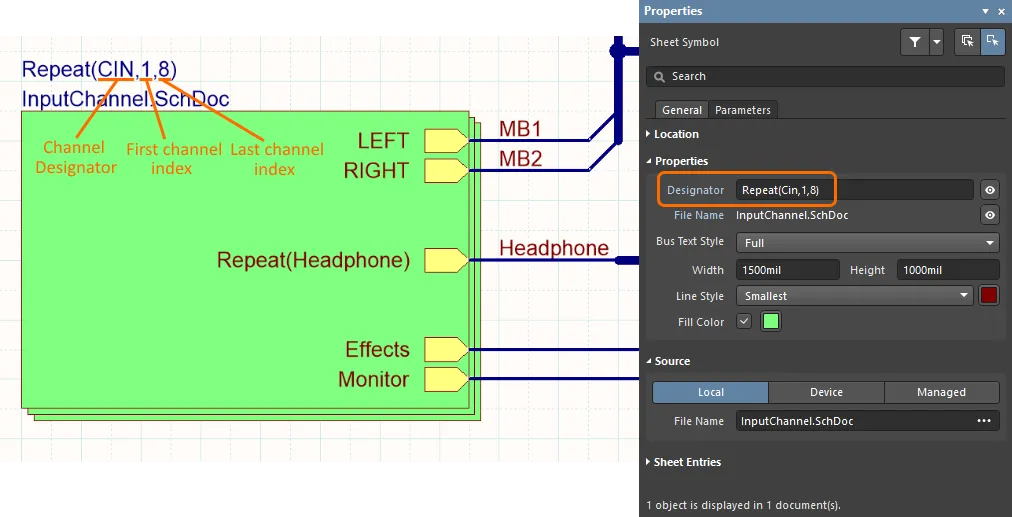The height and width of the screenshot is (517, 1012).
Task: Select the Headphone net label
Action: tap(554, 248)
